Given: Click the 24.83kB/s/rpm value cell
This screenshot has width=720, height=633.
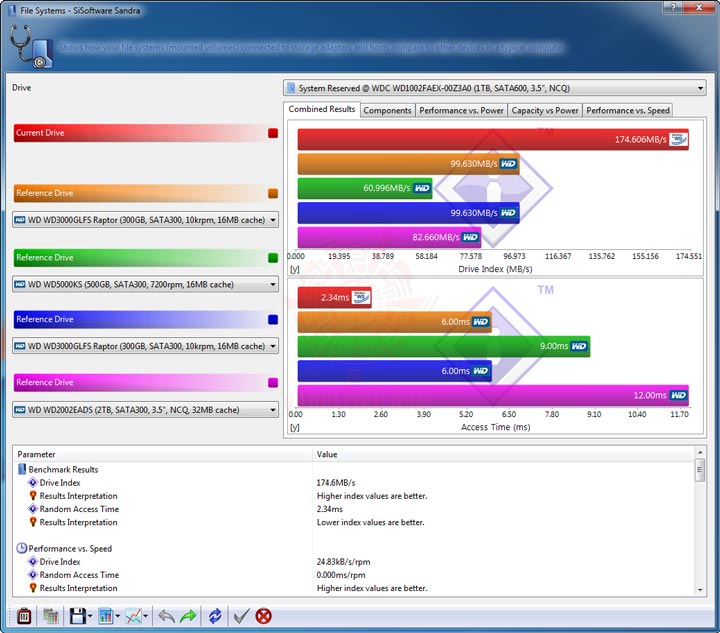Looking at the screenshot, I should [x=343, y=562].
